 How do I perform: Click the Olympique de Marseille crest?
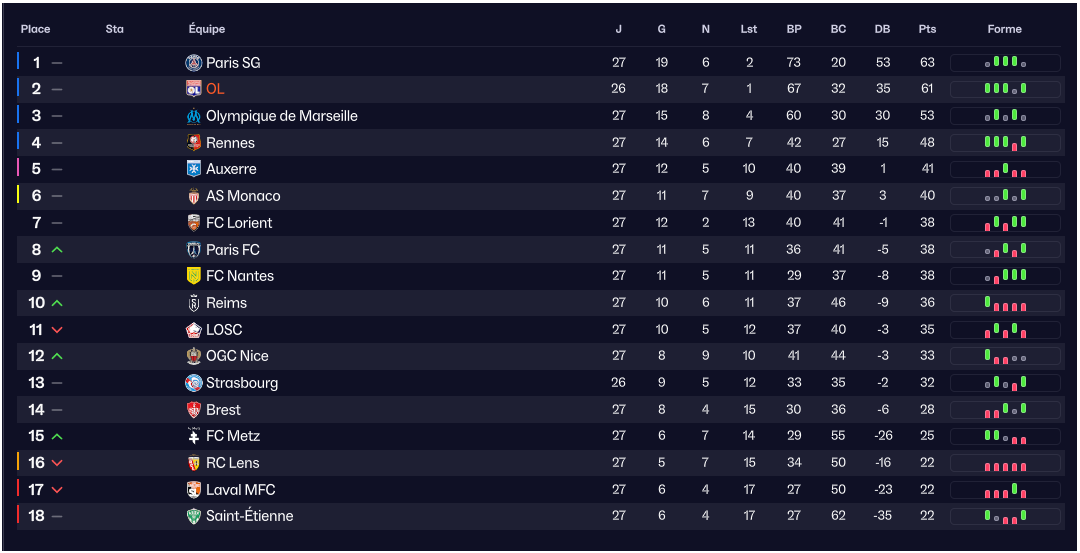[194, 116]
